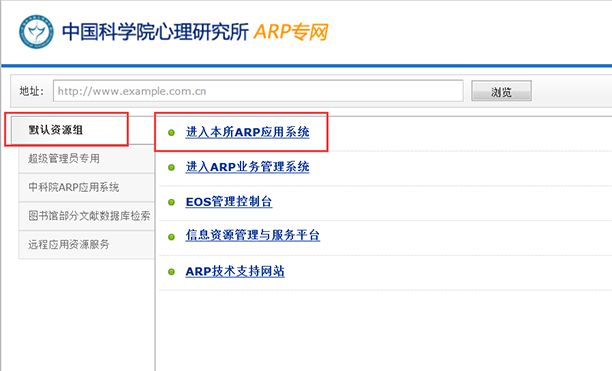Click the 浏览 browse button

[501, 91]
